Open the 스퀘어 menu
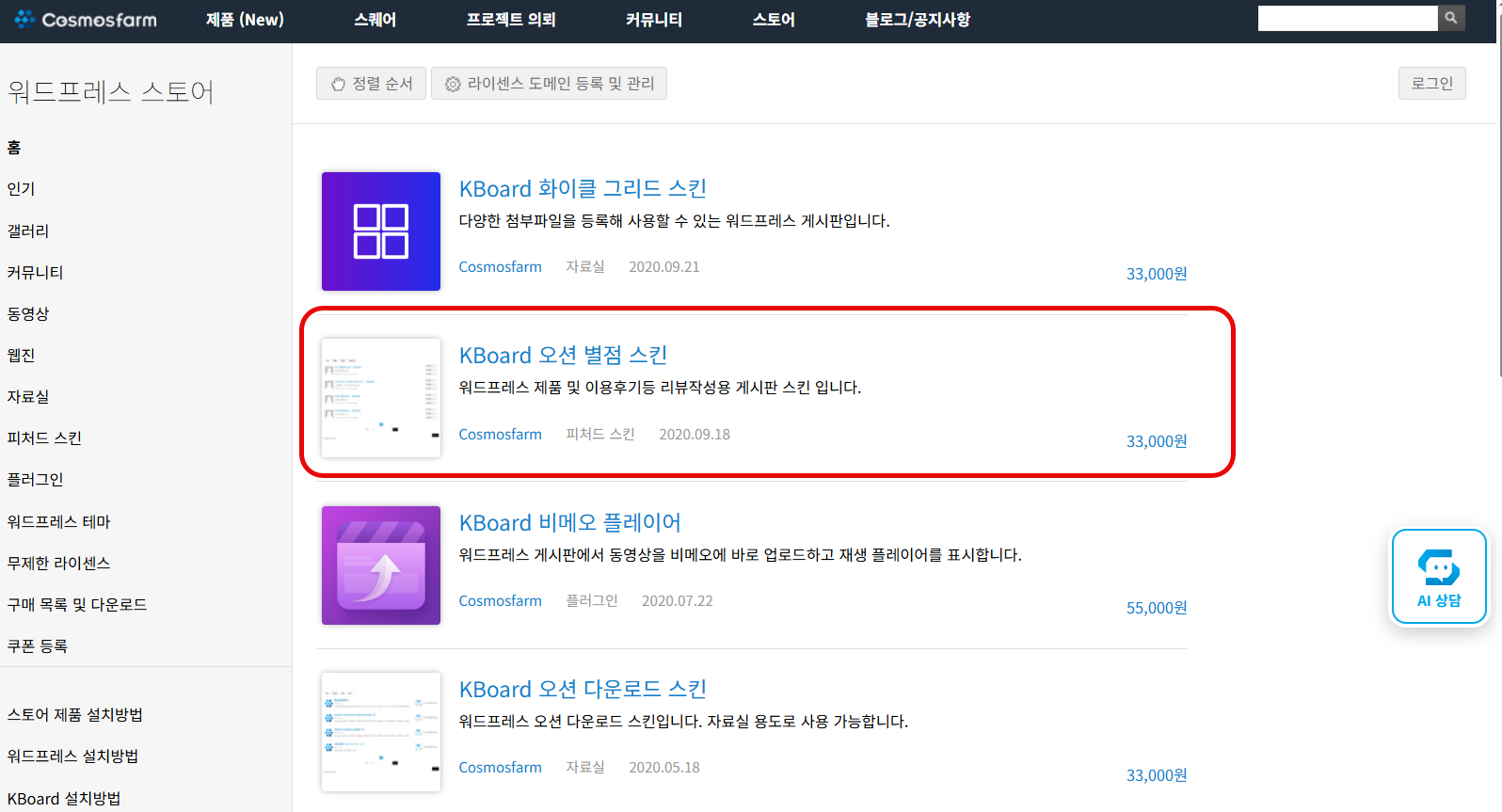 (375, 20)
